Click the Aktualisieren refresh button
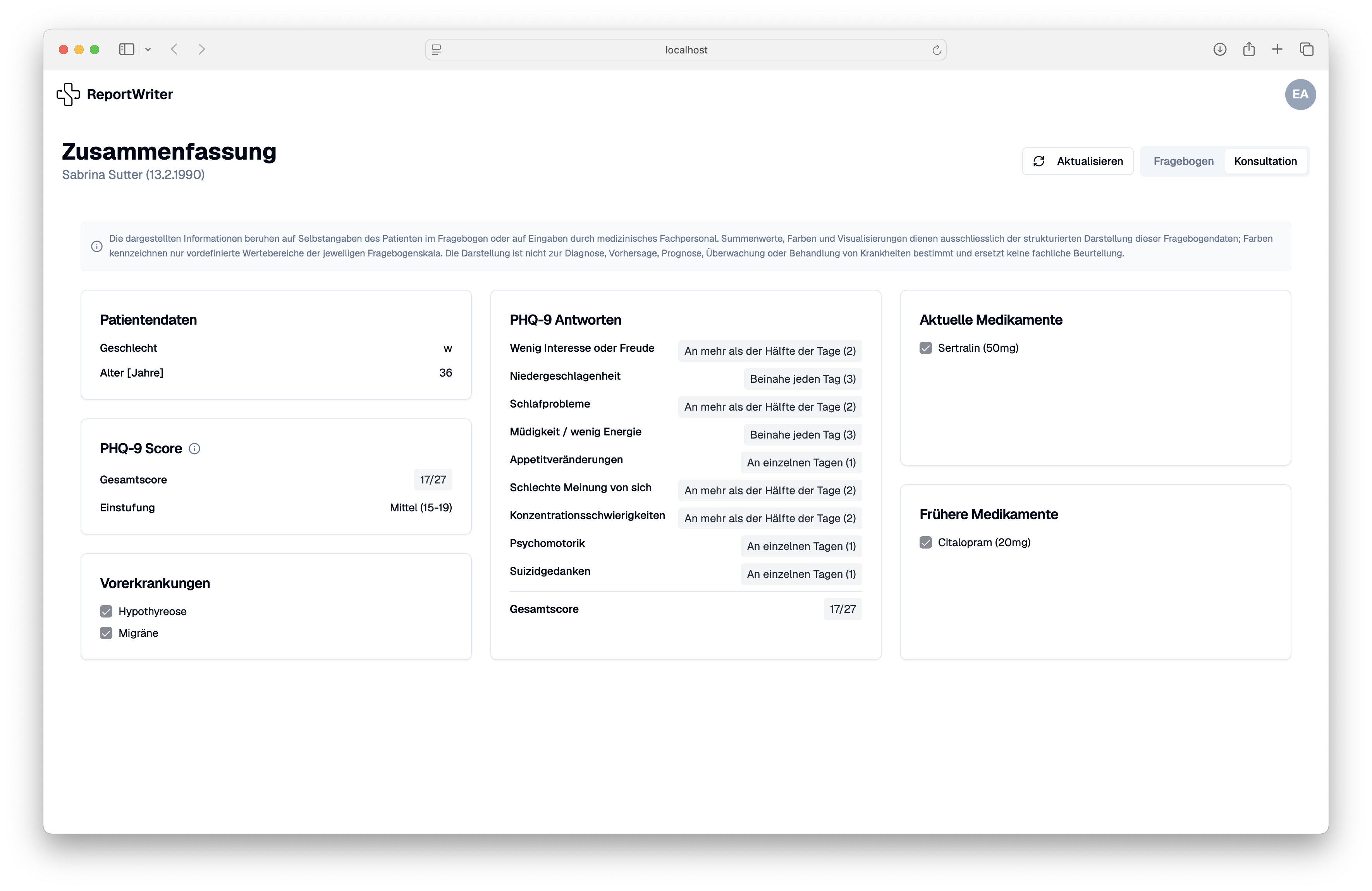Image resolution: width=1372 pixels, height=891 pixels. click(x=1078, y=161)
